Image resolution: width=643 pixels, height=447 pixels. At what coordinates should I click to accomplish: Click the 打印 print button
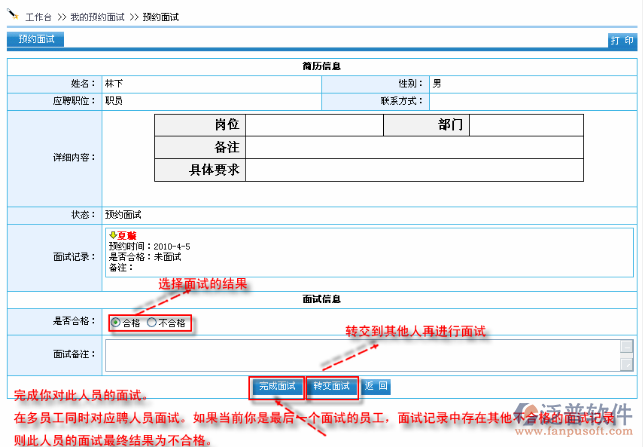pos(622,41)
